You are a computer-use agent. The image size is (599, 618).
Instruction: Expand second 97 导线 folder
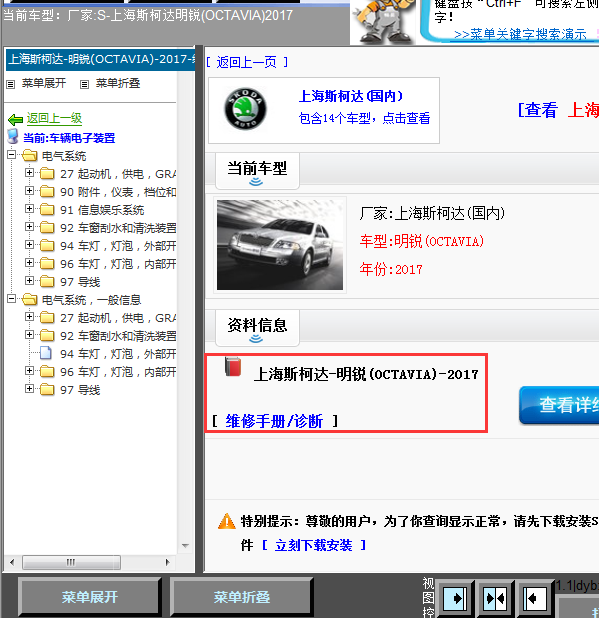[x=29, y=388]
